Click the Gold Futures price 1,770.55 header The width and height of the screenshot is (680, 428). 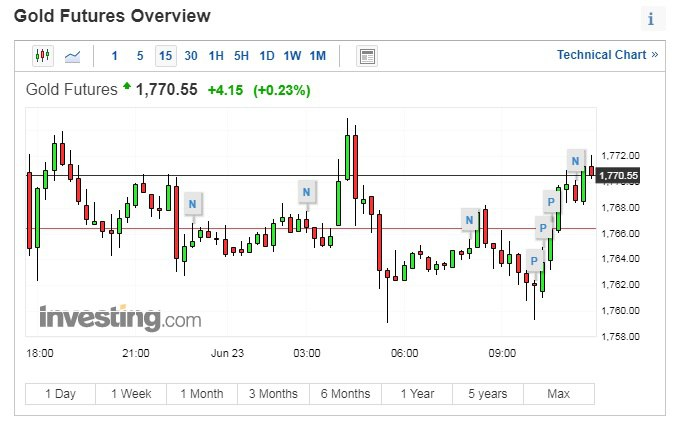point(167,90)
